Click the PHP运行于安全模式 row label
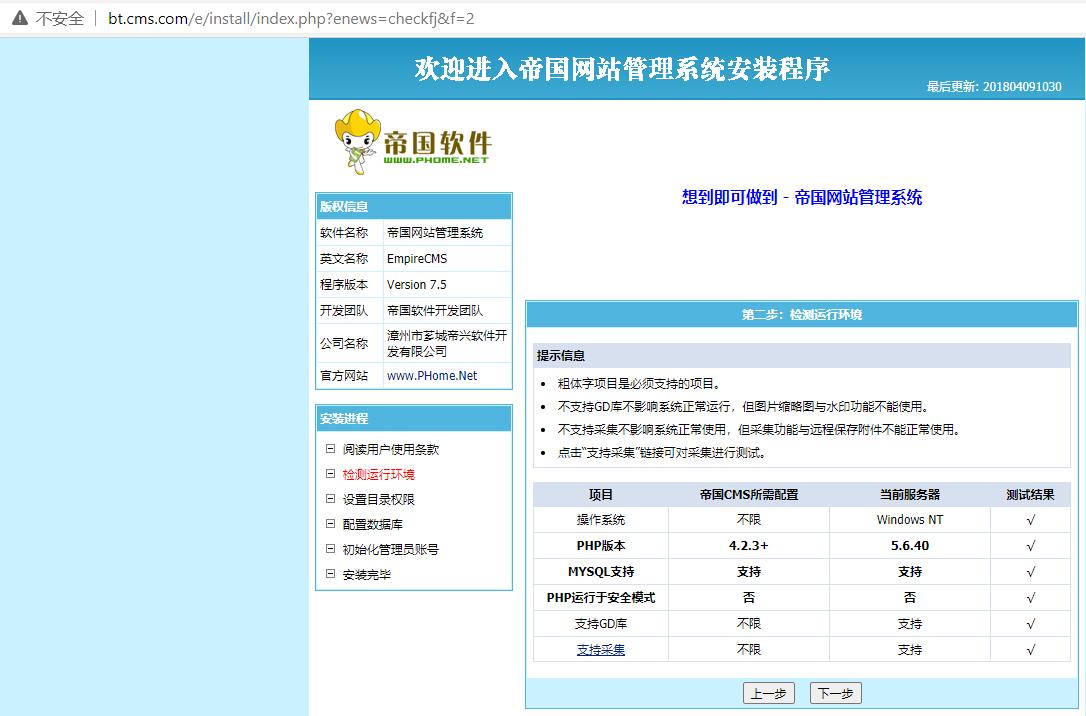 point(600,598)
